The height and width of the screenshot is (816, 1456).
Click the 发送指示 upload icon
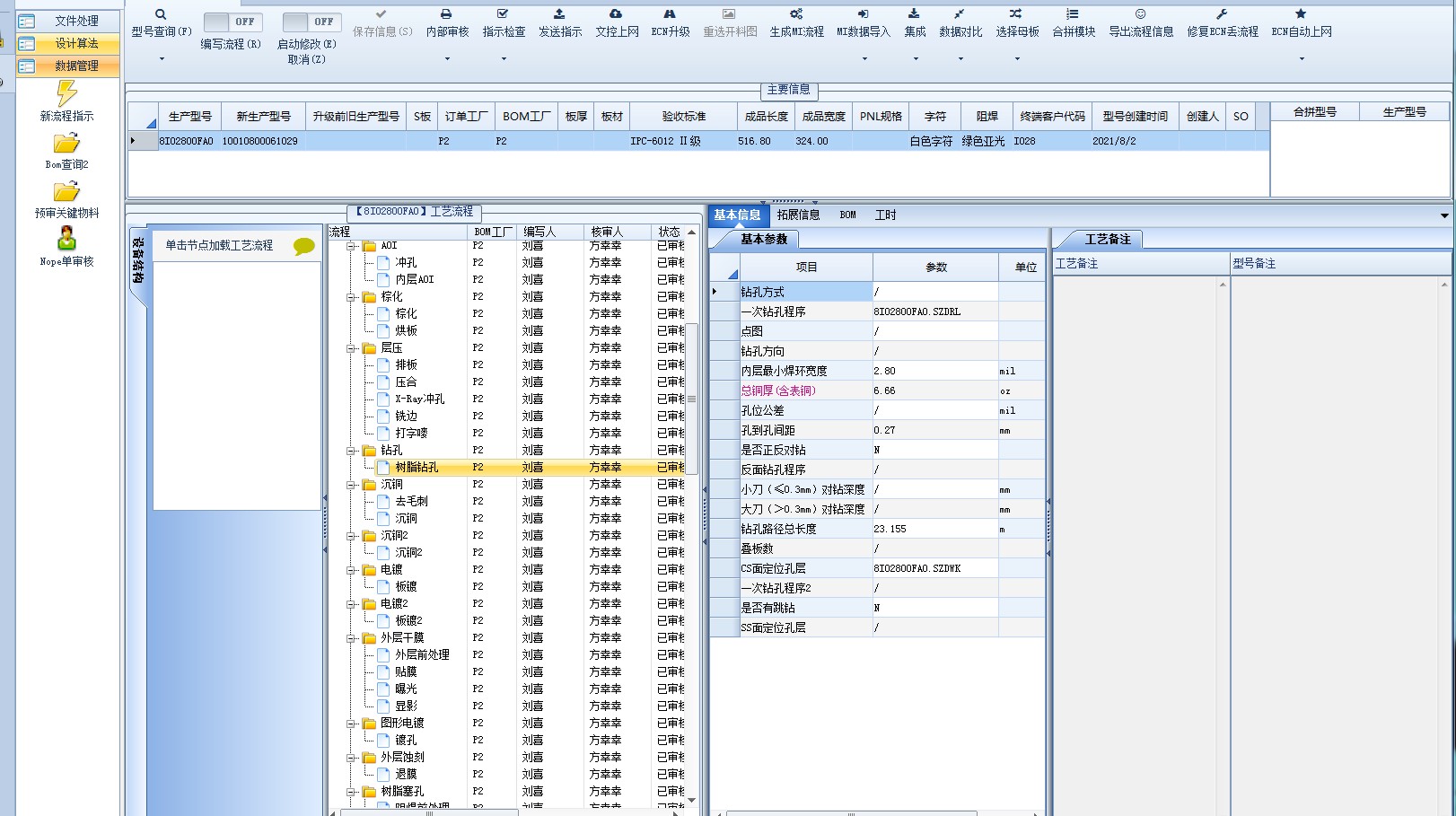point(559,14)
